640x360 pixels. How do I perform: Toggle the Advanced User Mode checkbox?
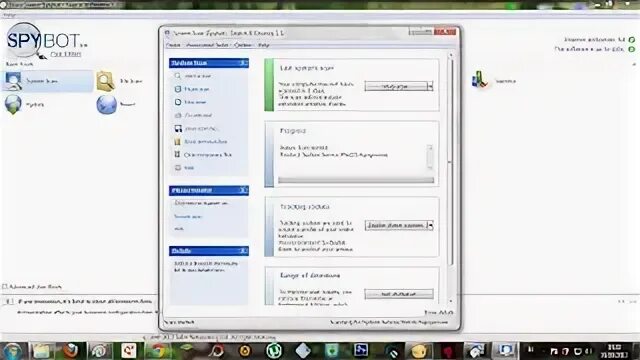[x=5, y=287]
